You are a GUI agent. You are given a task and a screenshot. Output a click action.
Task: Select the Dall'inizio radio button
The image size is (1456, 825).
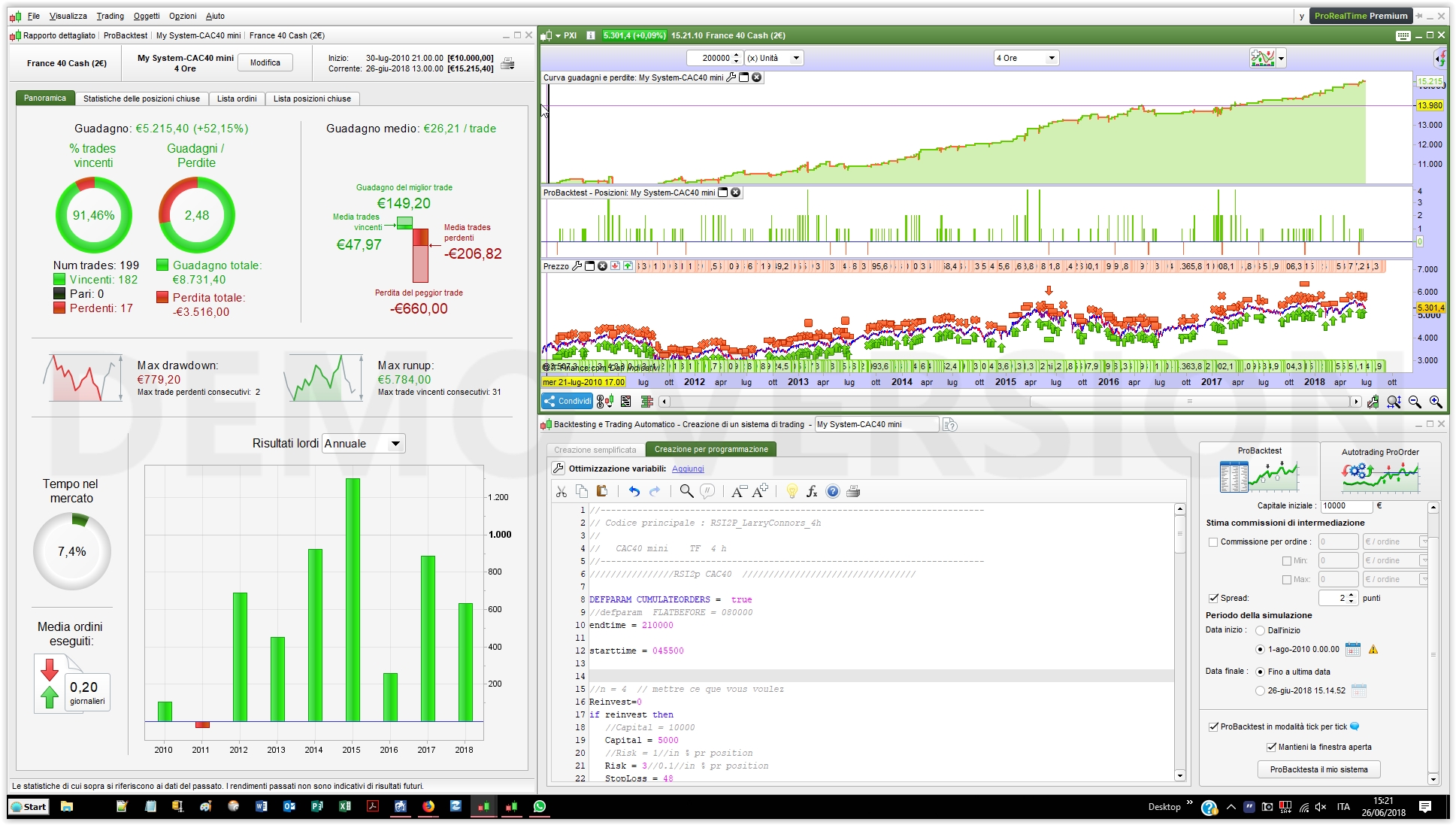pyautogui.click(x=1260, y=630)
